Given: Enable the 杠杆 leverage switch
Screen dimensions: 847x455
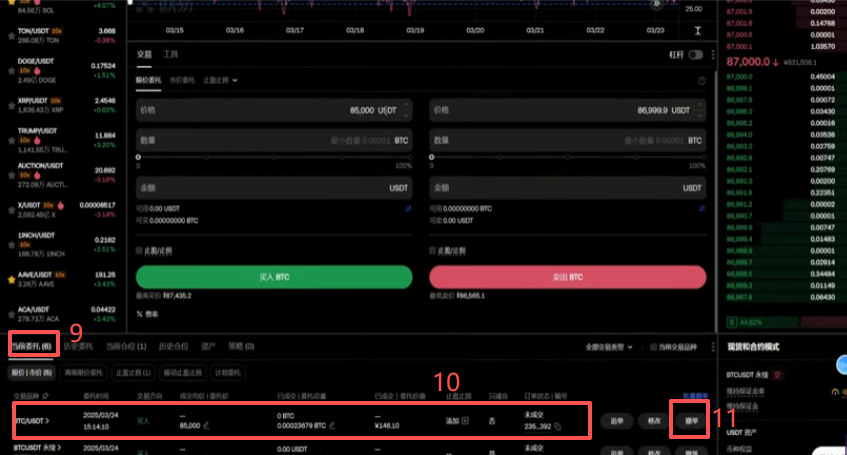Looking at the screenshot, I should click(696, 55).
